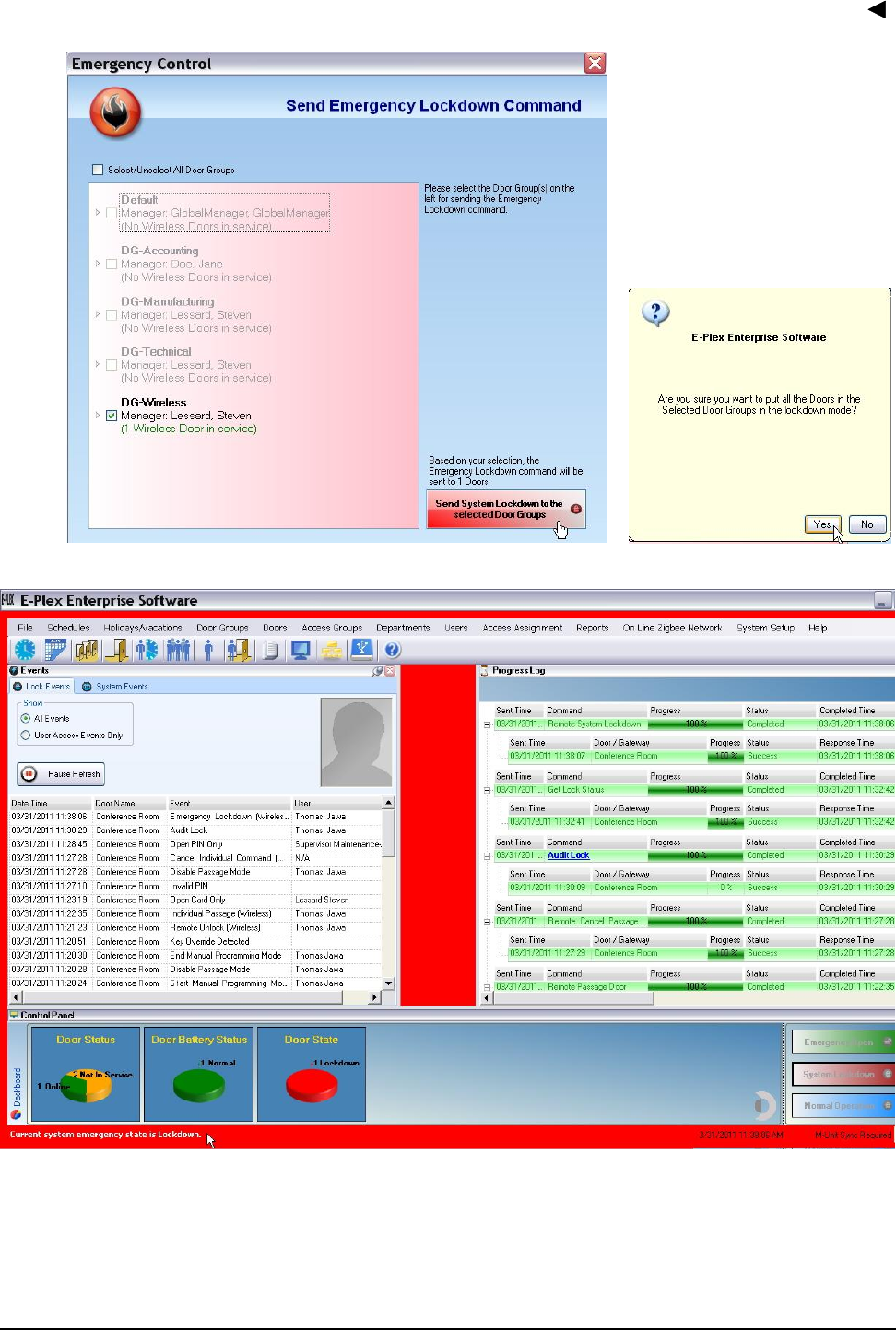Click the red Door State Lockdown disc
Viewport: 896px width, 1330px height.
click(312, 1085)
